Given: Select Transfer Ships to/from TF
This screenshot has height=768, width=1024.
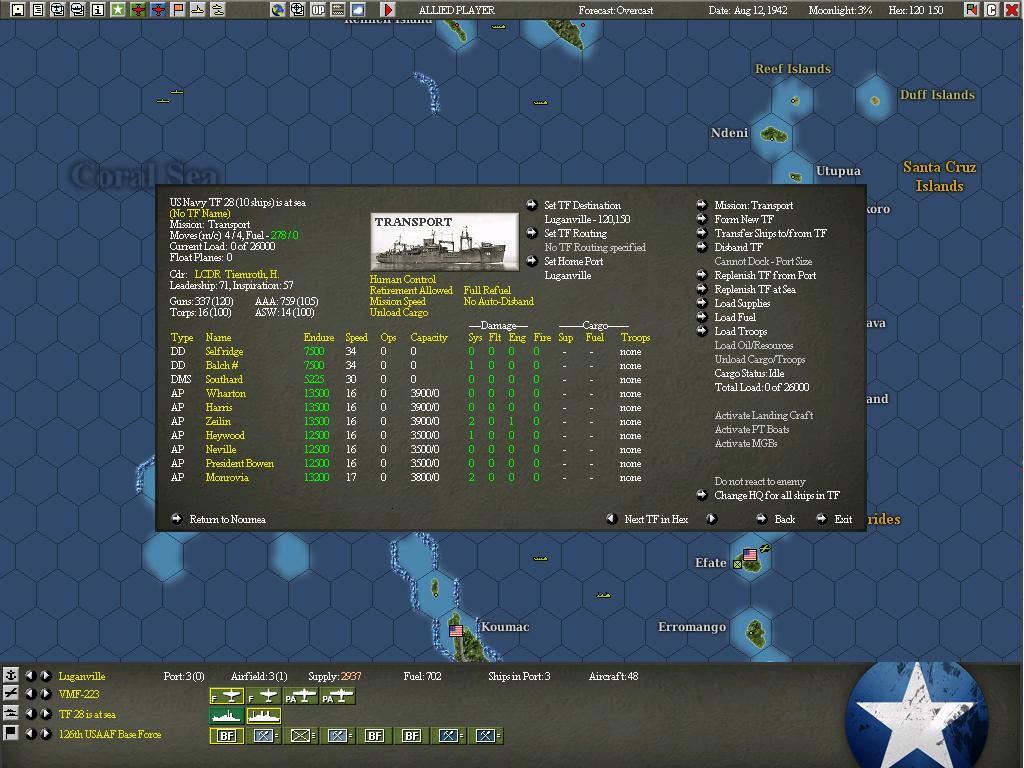Looking at the screenshot, I should point(771,234).
